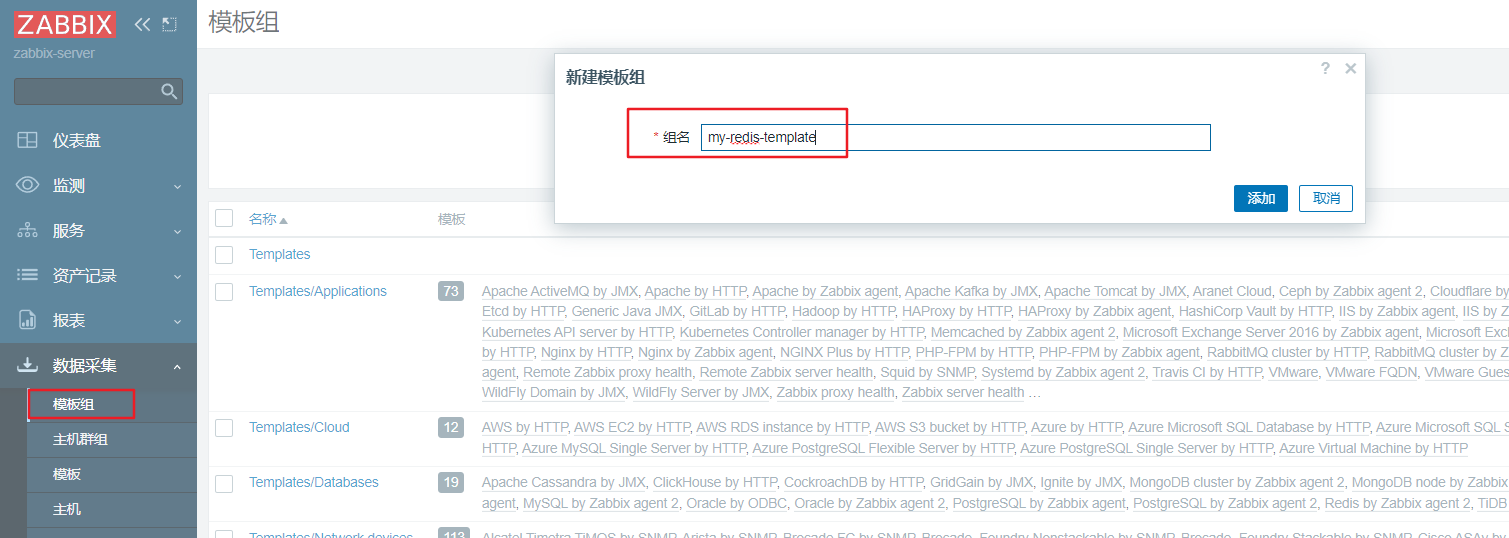This screenshot has height=538, width=1509.
Task: Collapse the sidebar with double chevron icon
Action: (143, 24)
